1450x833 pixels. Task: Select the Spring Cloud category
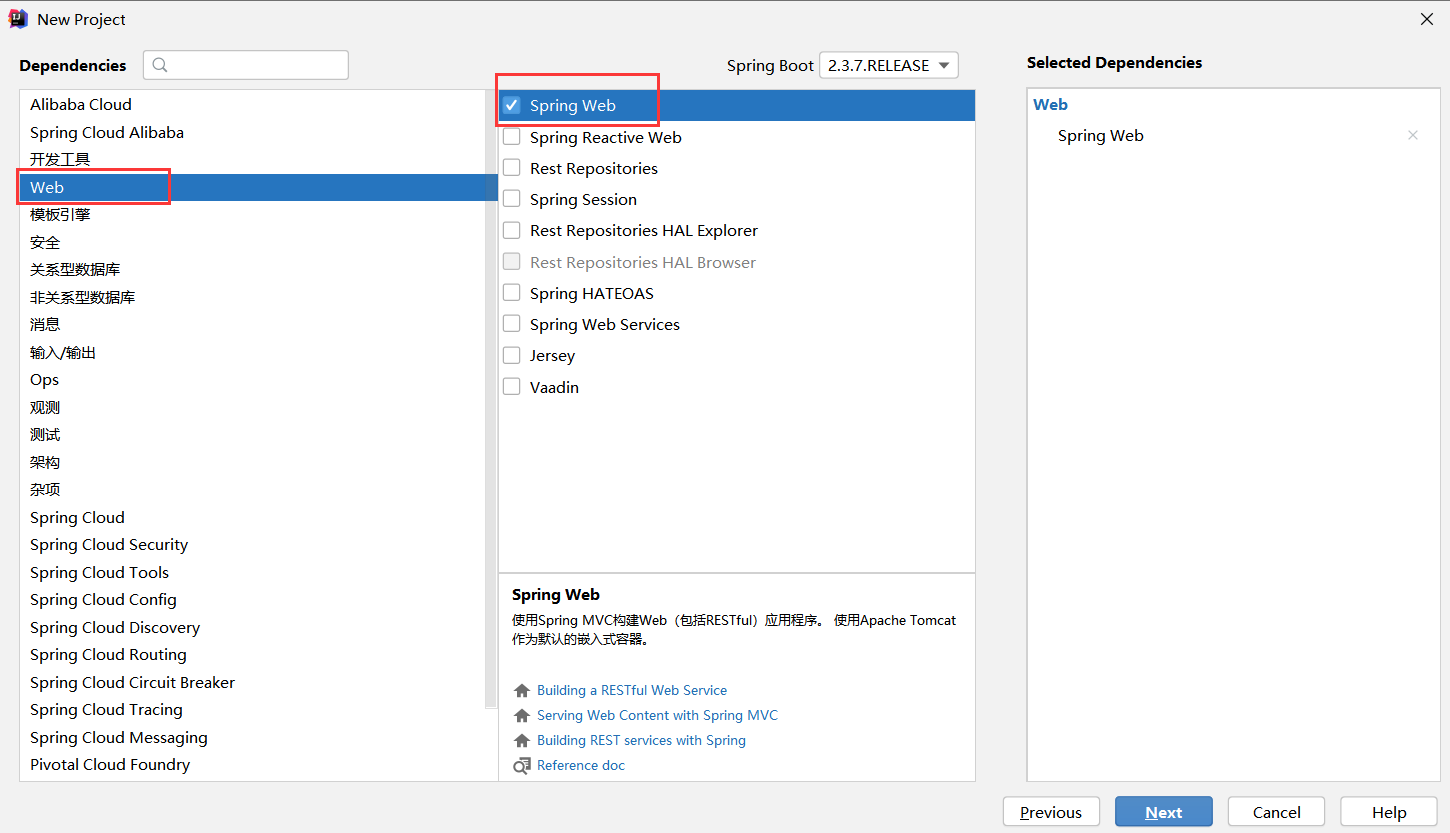(252, 517)
